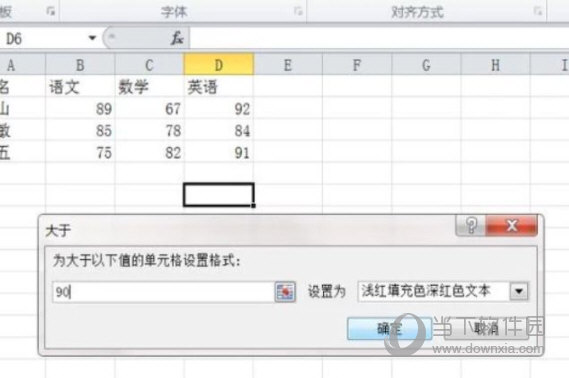Expand the Name Box dropdown arrow

[92, 38]
